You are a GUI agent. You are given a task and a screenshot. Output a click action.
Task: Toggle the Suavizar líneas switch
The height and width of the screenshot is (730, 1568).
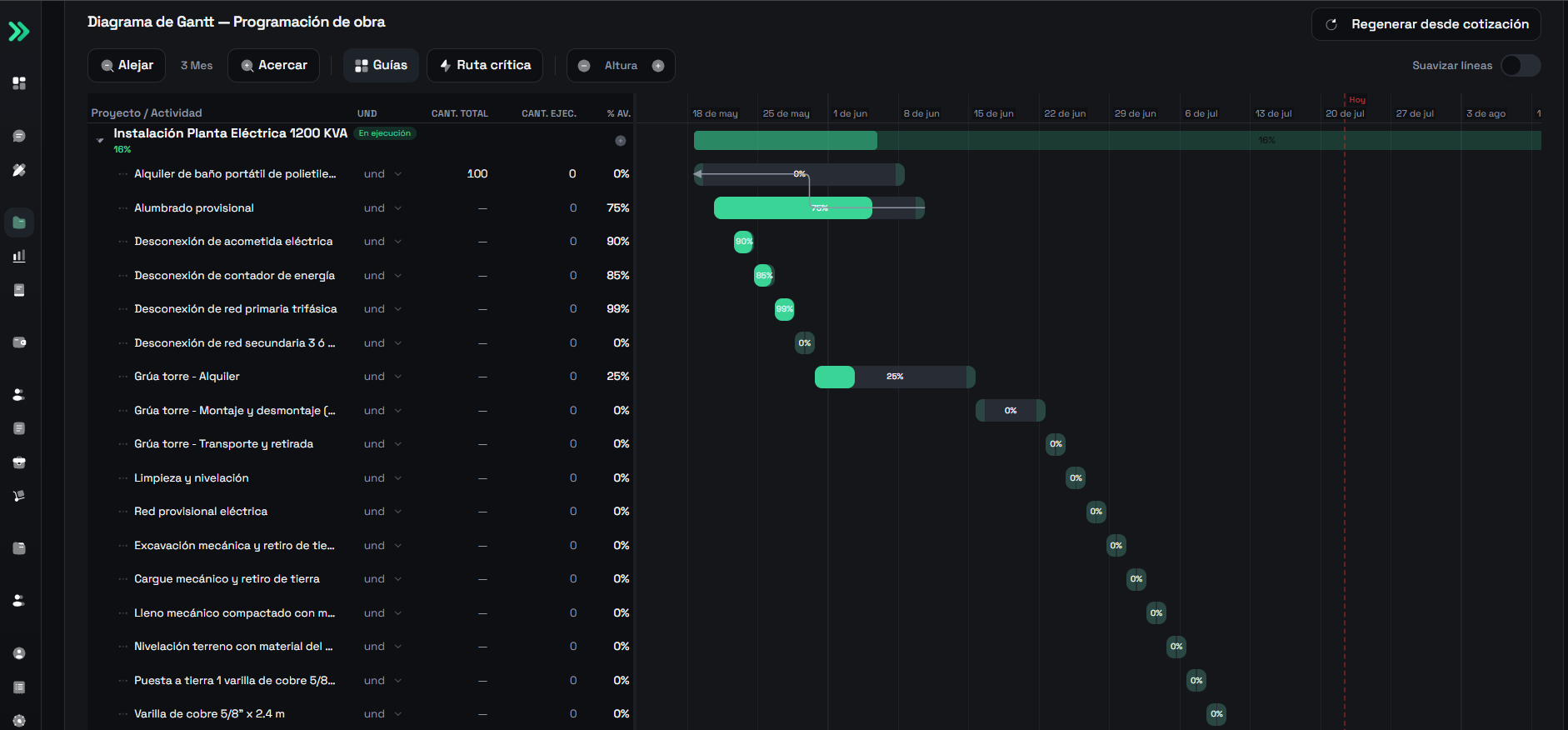click(1521, 66)
